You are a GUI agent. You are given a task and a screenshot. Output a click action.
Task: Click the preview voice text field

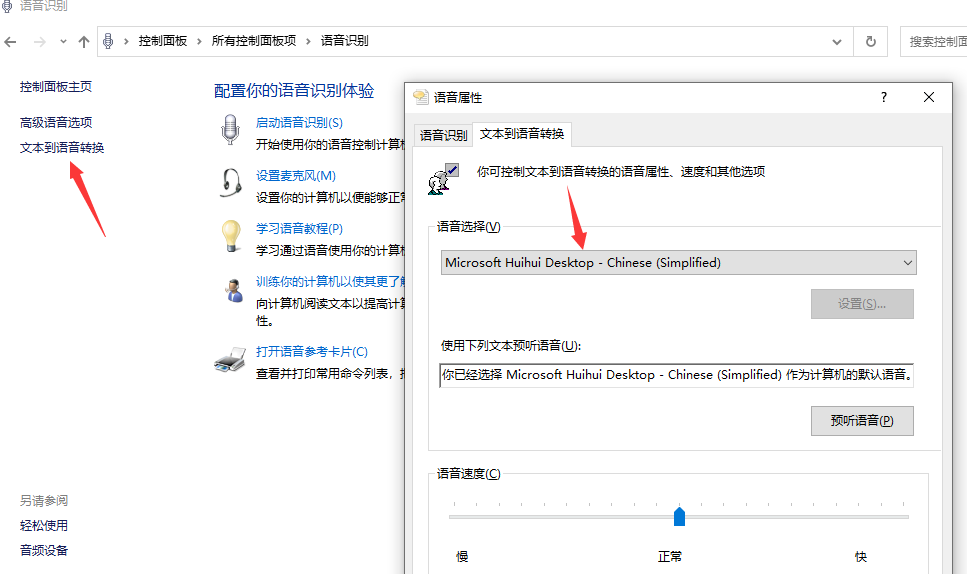click(x=678, y=375)
